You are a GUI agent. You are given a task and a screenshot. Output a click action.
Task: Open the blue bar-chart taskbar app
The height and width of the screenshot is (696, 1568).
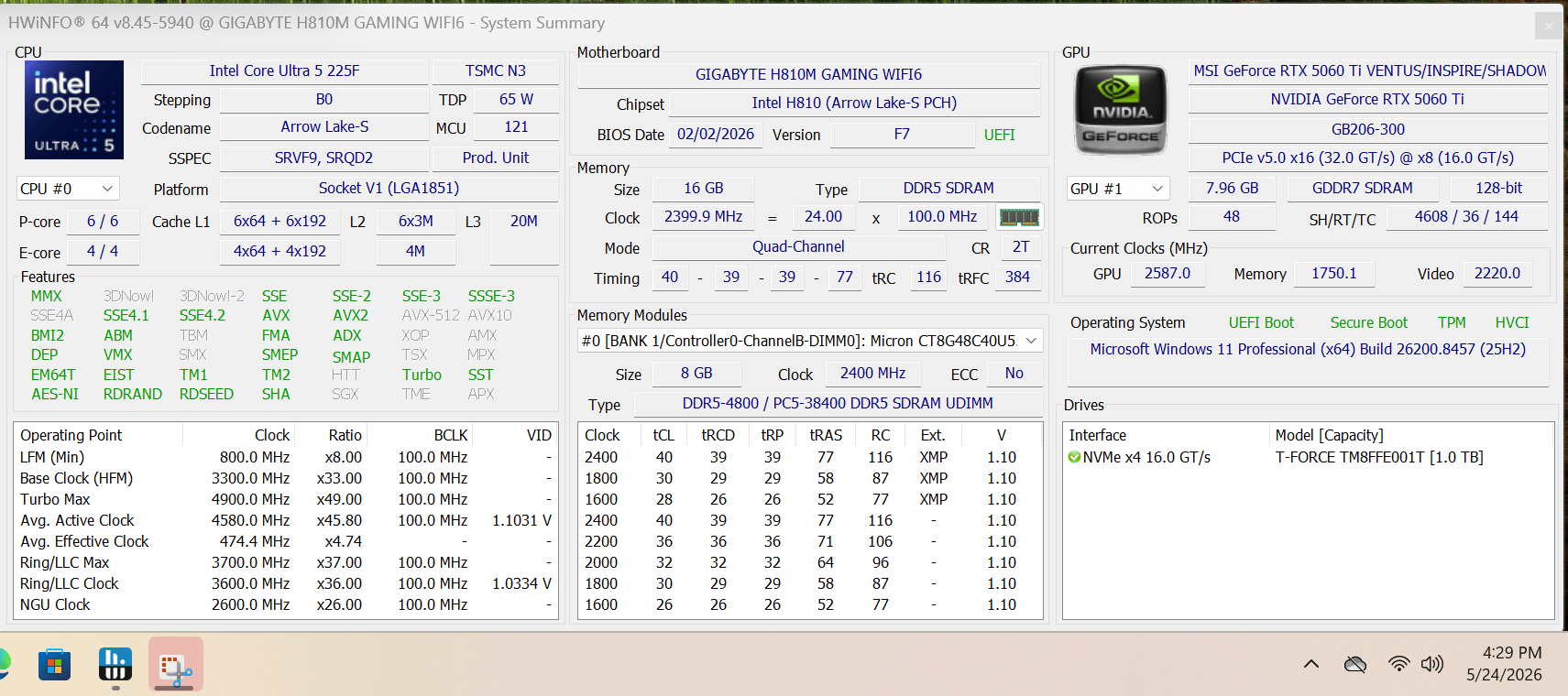[x=115, y=665]
